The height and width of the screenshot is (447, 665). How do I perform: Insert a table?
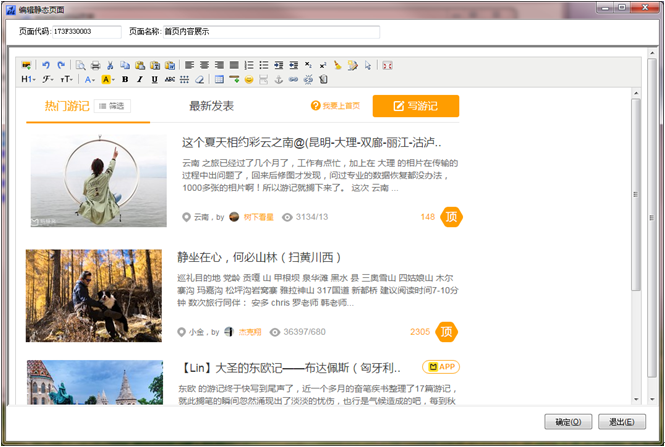click(219, 79)
